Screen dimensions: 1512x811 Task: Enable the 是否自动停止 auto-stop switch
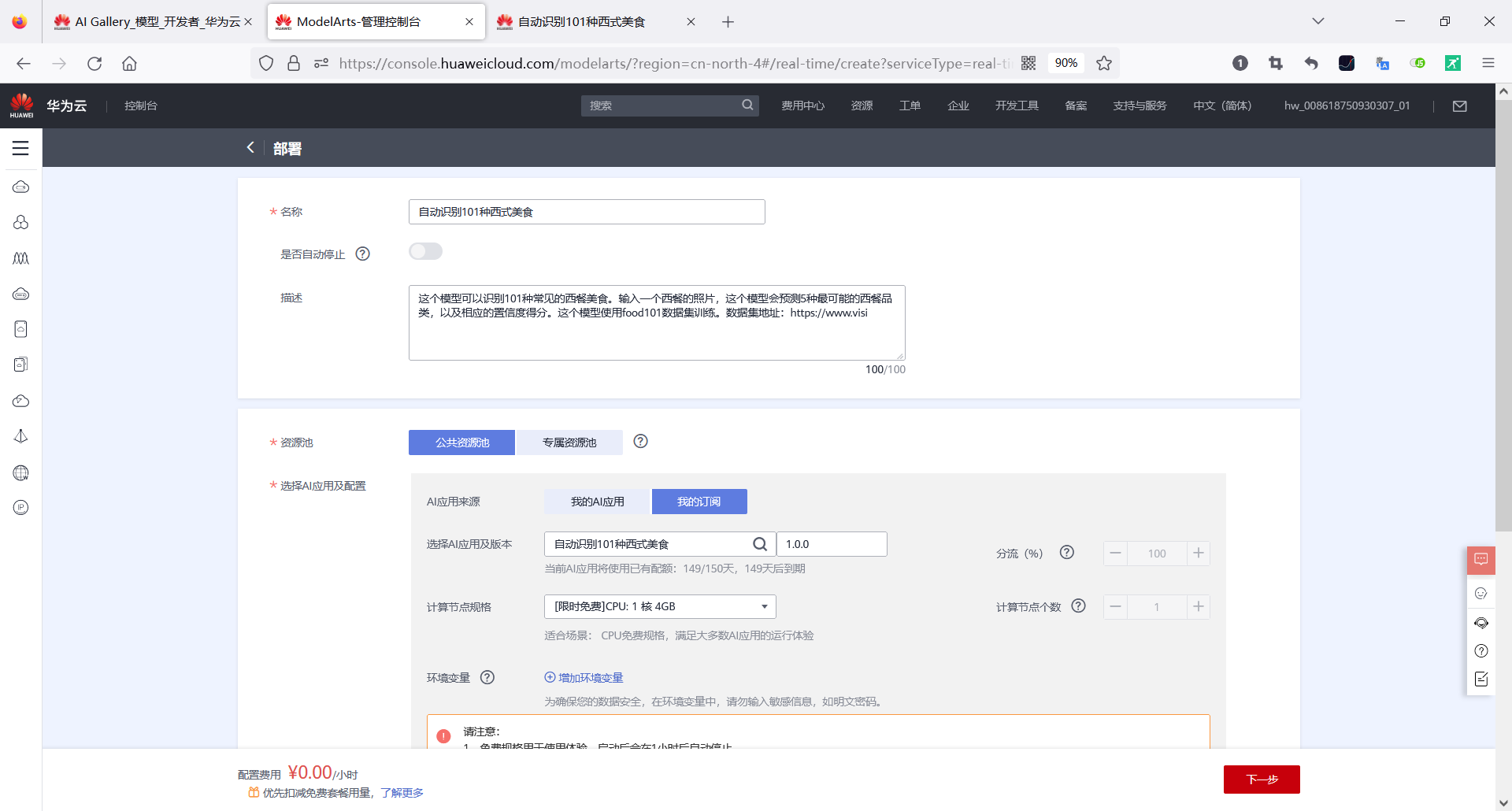[425, 251]
